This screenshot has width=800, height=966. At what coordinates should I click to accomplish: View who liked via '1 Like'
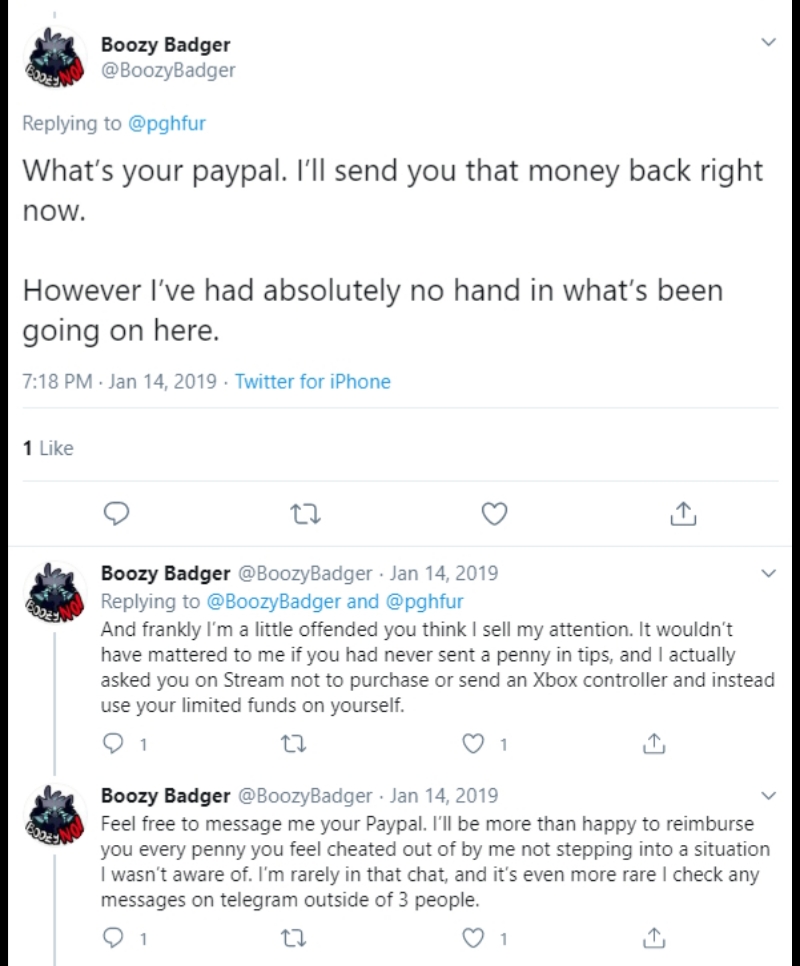tap(48, 448)
